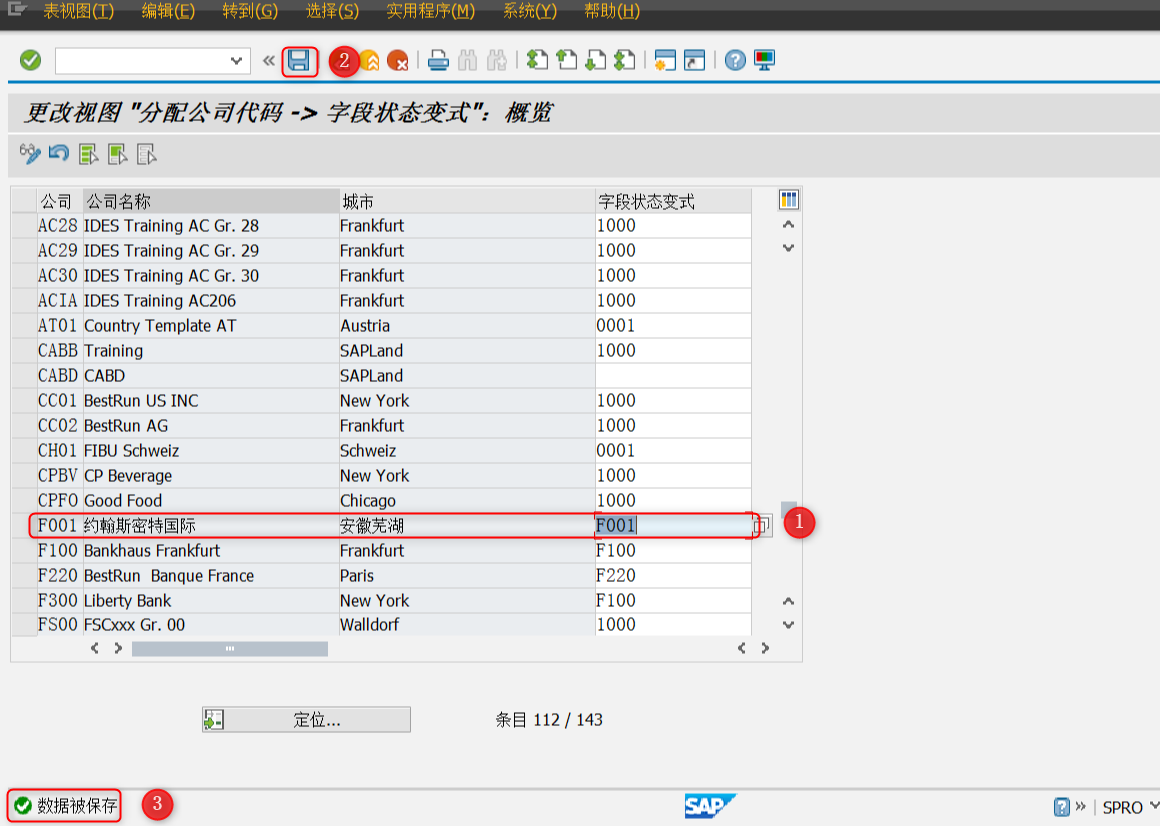Create a new GUI window icon

click(665, 60)
